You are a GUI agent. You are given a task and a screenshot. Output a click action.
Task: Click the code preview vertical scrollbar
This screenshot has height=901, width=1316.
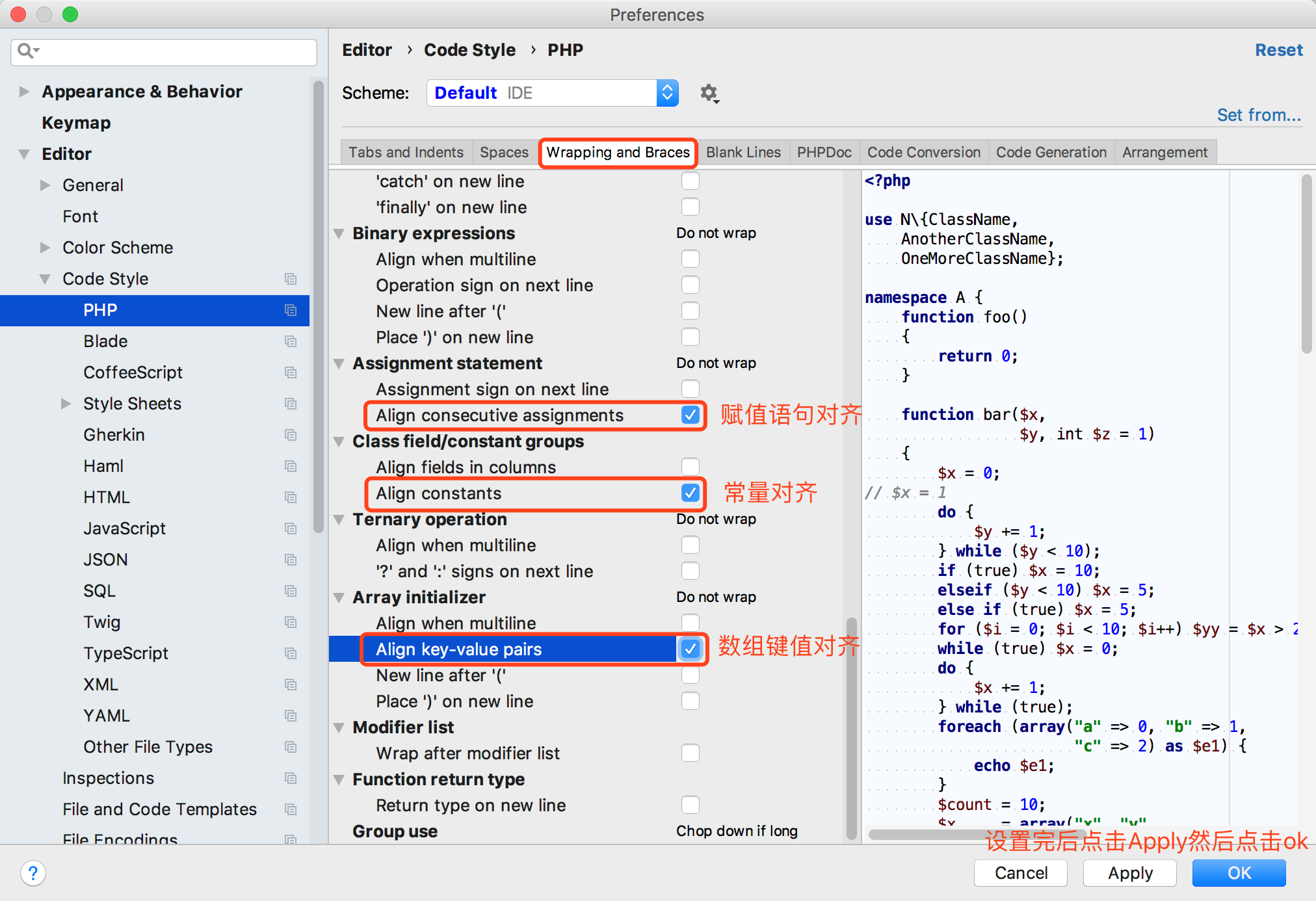tap(1306, 263)
